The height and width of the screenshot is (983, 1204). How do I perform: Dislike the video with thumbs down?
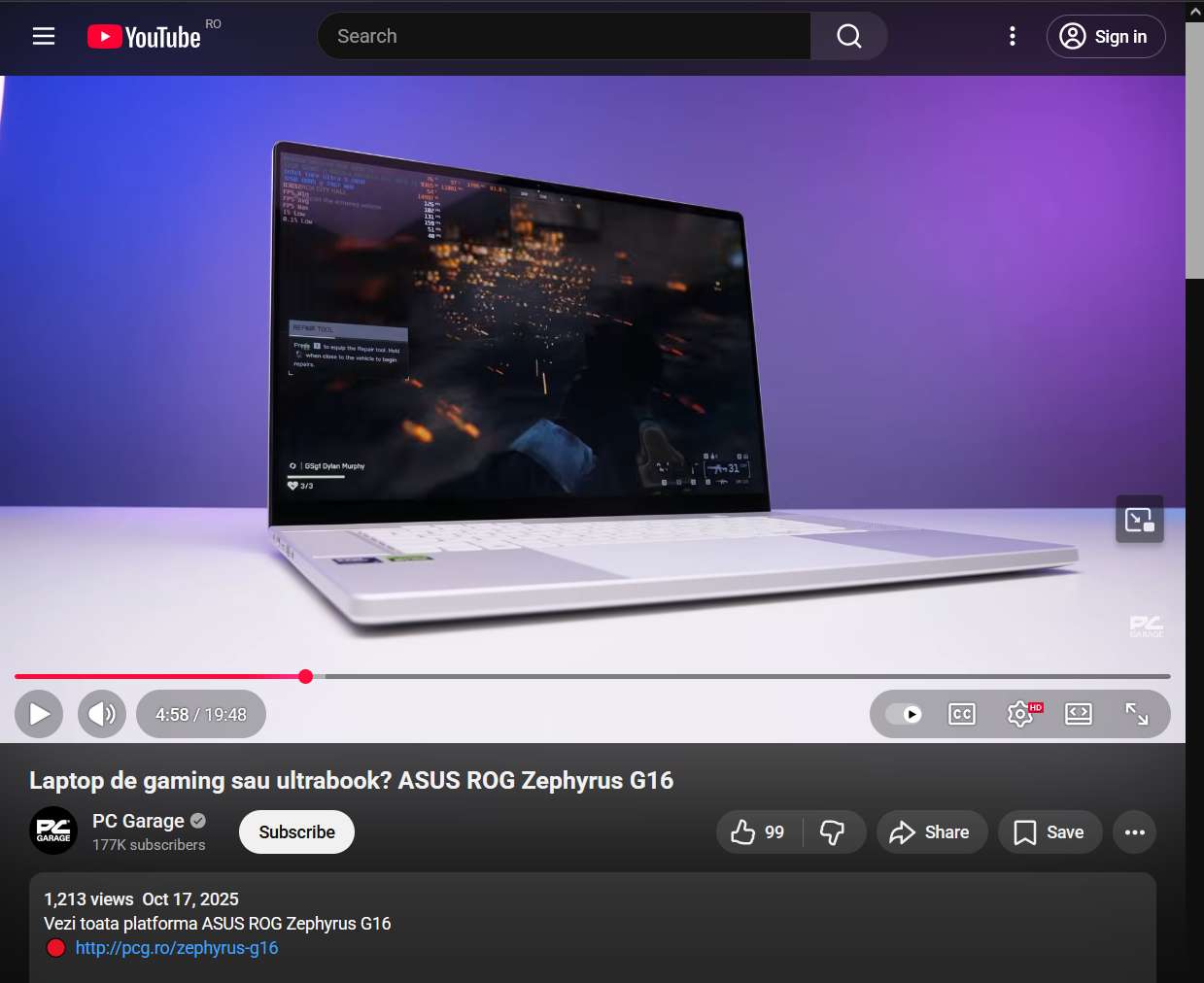(x=833, y=832)
